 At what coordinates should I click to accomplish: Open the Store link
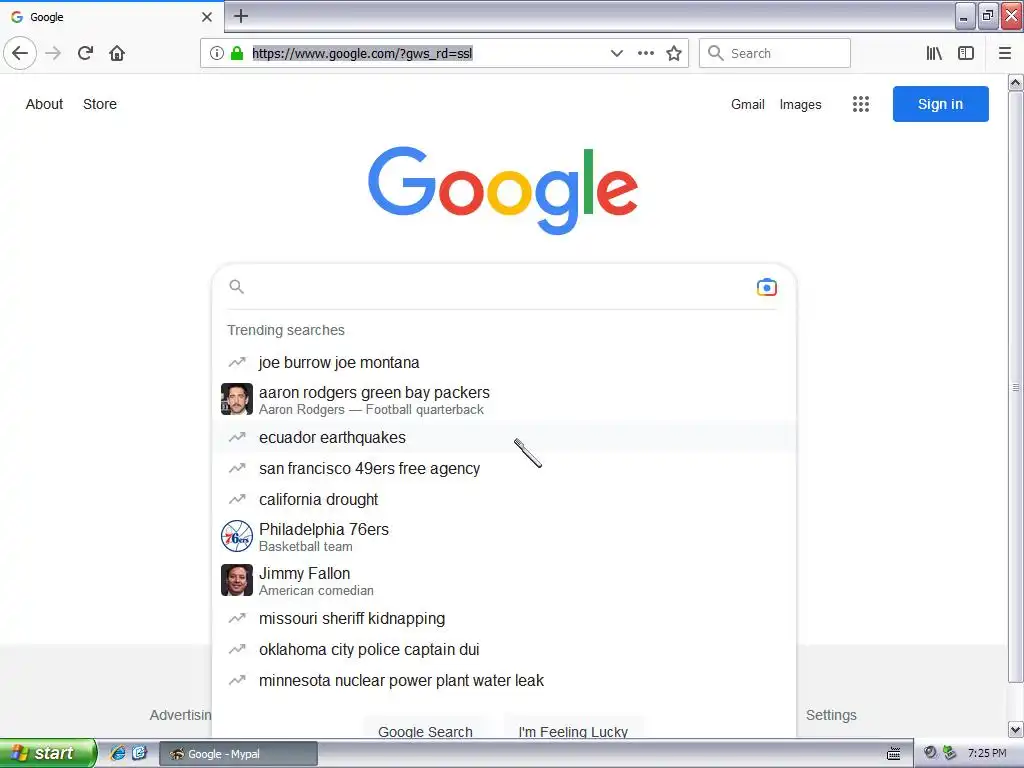coord(100,104)
